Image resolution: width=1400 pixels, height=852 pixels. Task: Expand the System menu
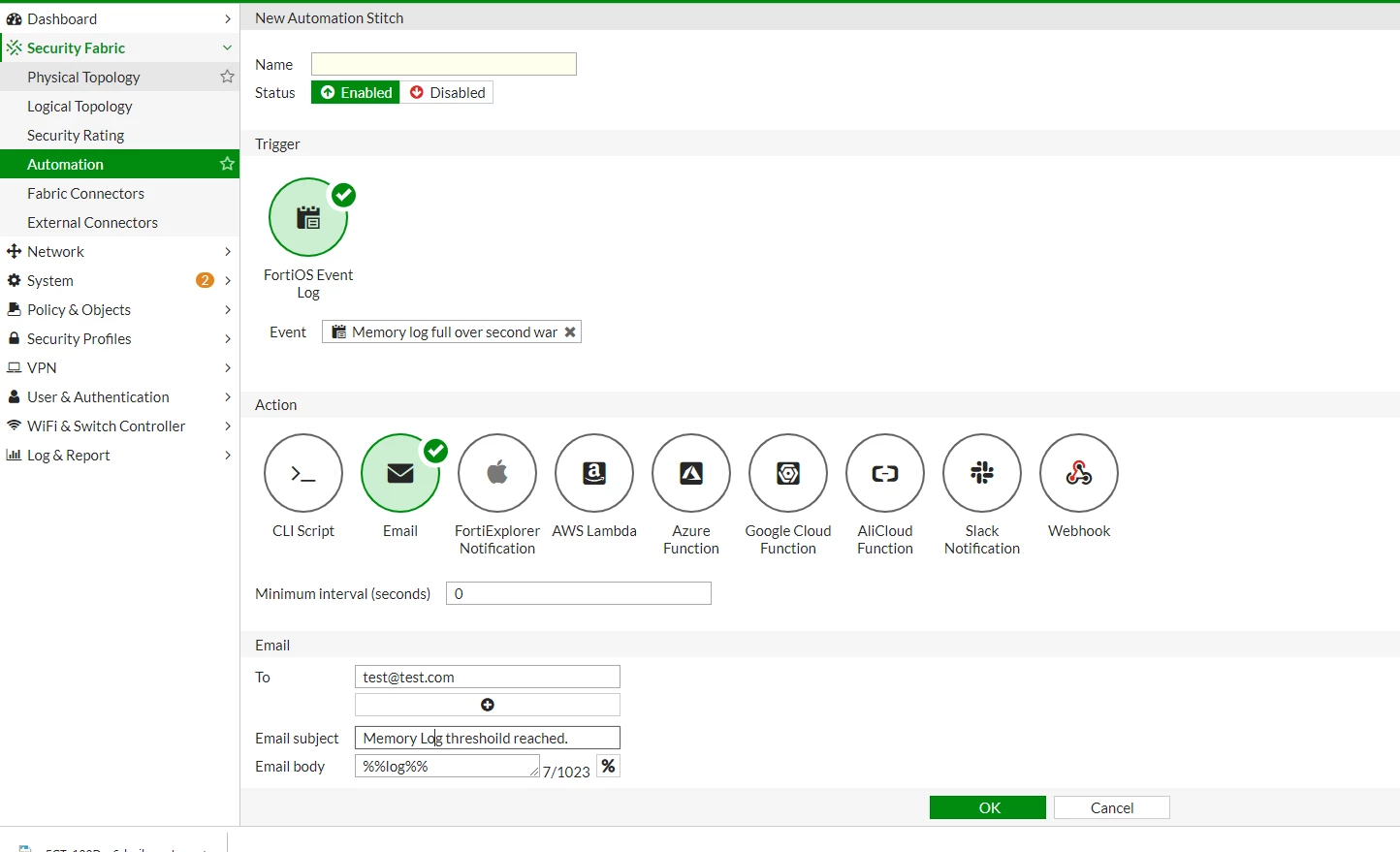point(119,280)
